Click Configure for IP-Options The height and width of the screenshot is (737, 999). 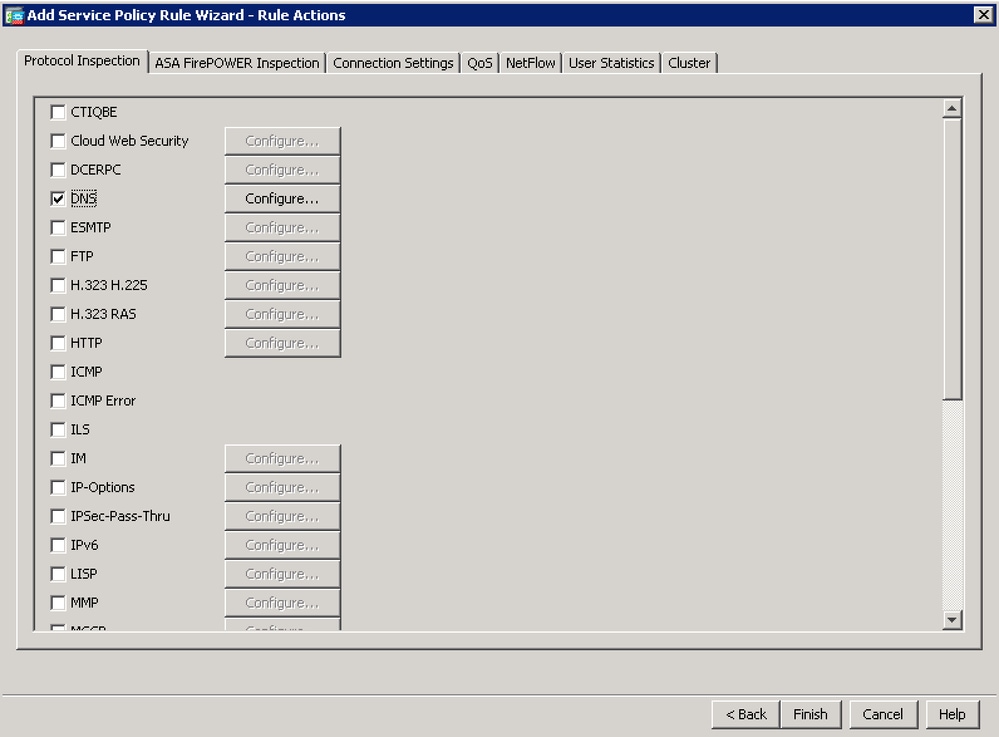pyautogui.click(x=282, y=487)
